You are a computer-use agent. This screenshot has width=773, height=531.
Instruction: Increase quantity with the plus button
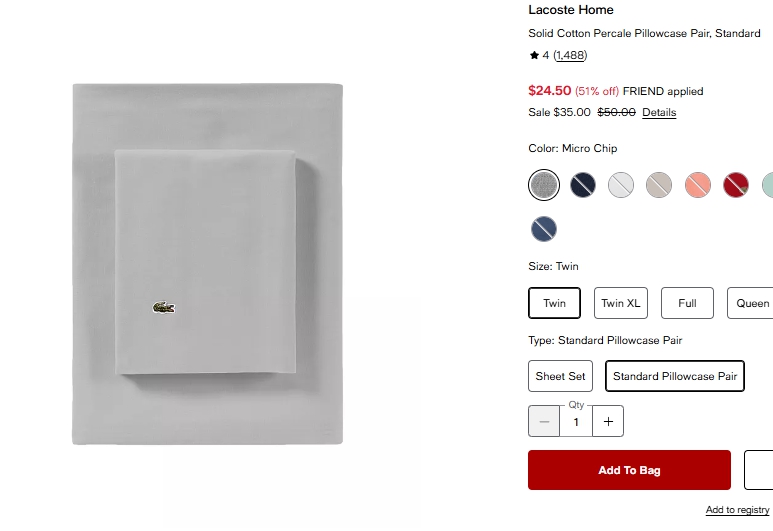pyautogui.click(x=608, y=421)
